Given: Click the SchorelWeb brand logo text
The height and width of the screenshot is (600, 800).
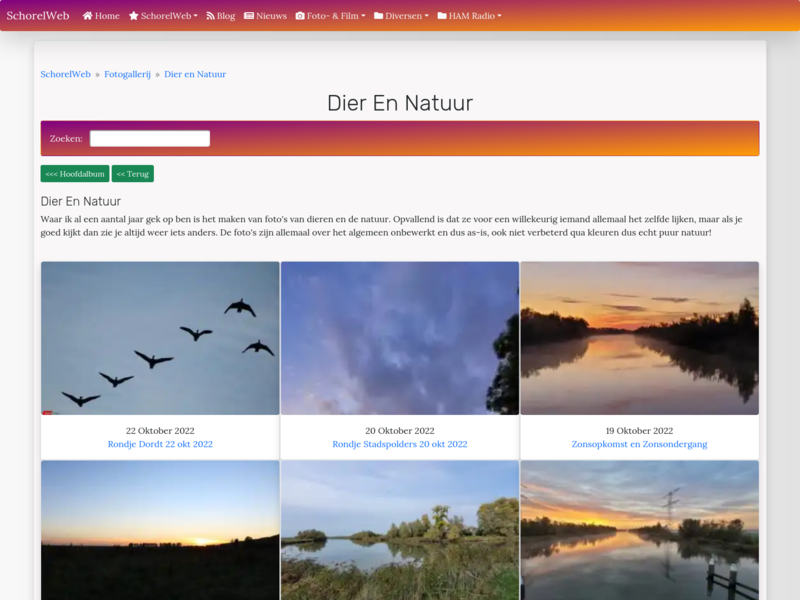Looking at the screenshot, I should tap(38, 16).
